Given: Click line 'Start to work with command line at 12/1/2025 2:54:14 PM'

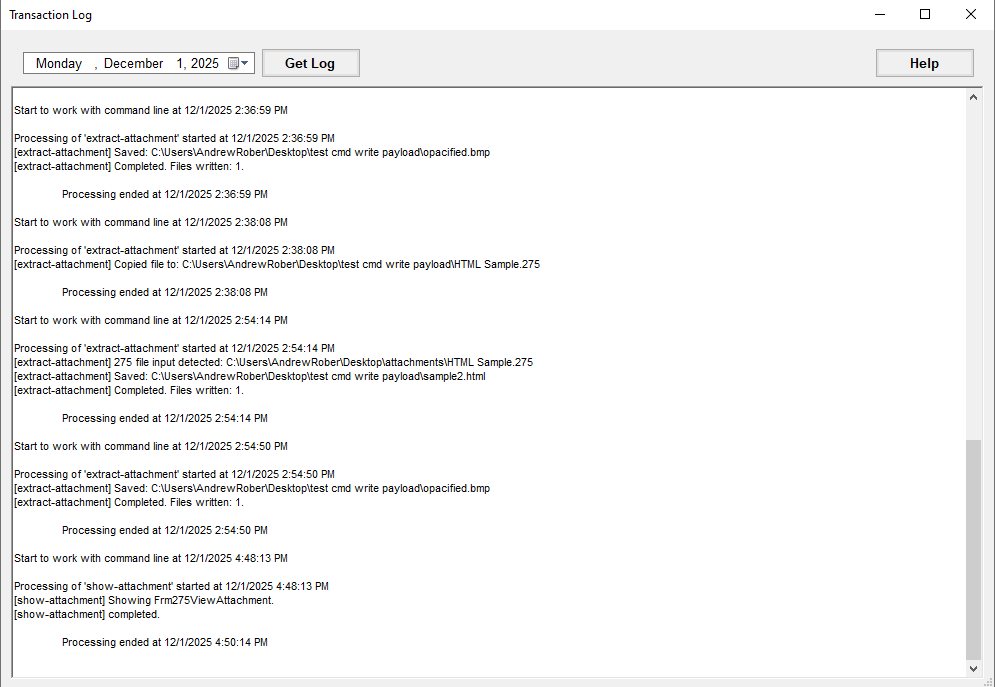Looking at the screenshot, I should pos(151,320).
